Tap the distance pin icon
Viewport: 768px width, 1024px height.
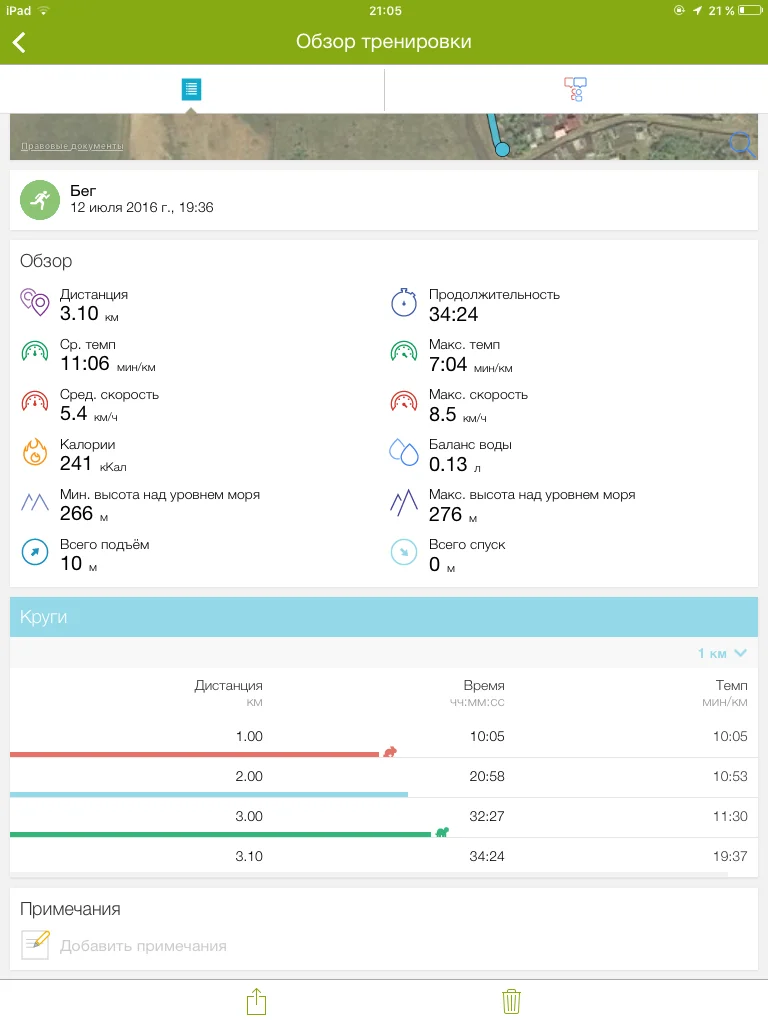[35, 302]
